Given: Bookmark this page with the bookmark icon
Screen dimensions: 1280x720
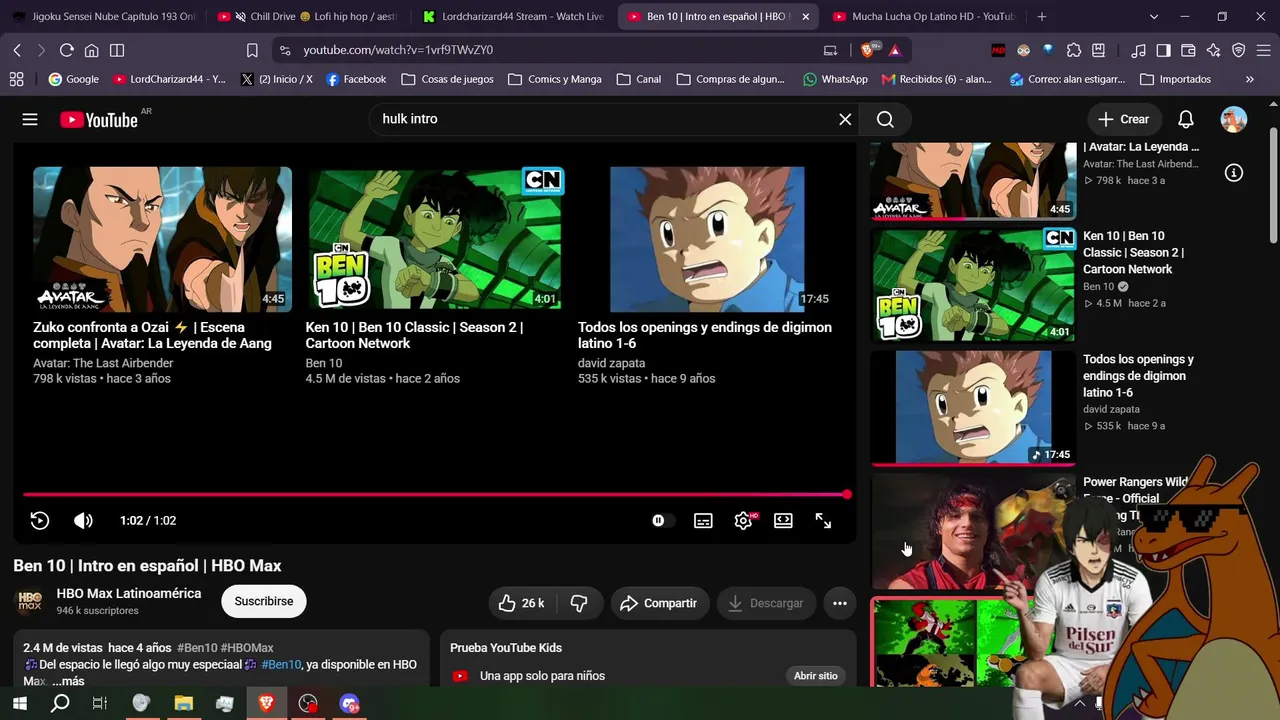Looking at the screenshot, I should tap(252, 50).
